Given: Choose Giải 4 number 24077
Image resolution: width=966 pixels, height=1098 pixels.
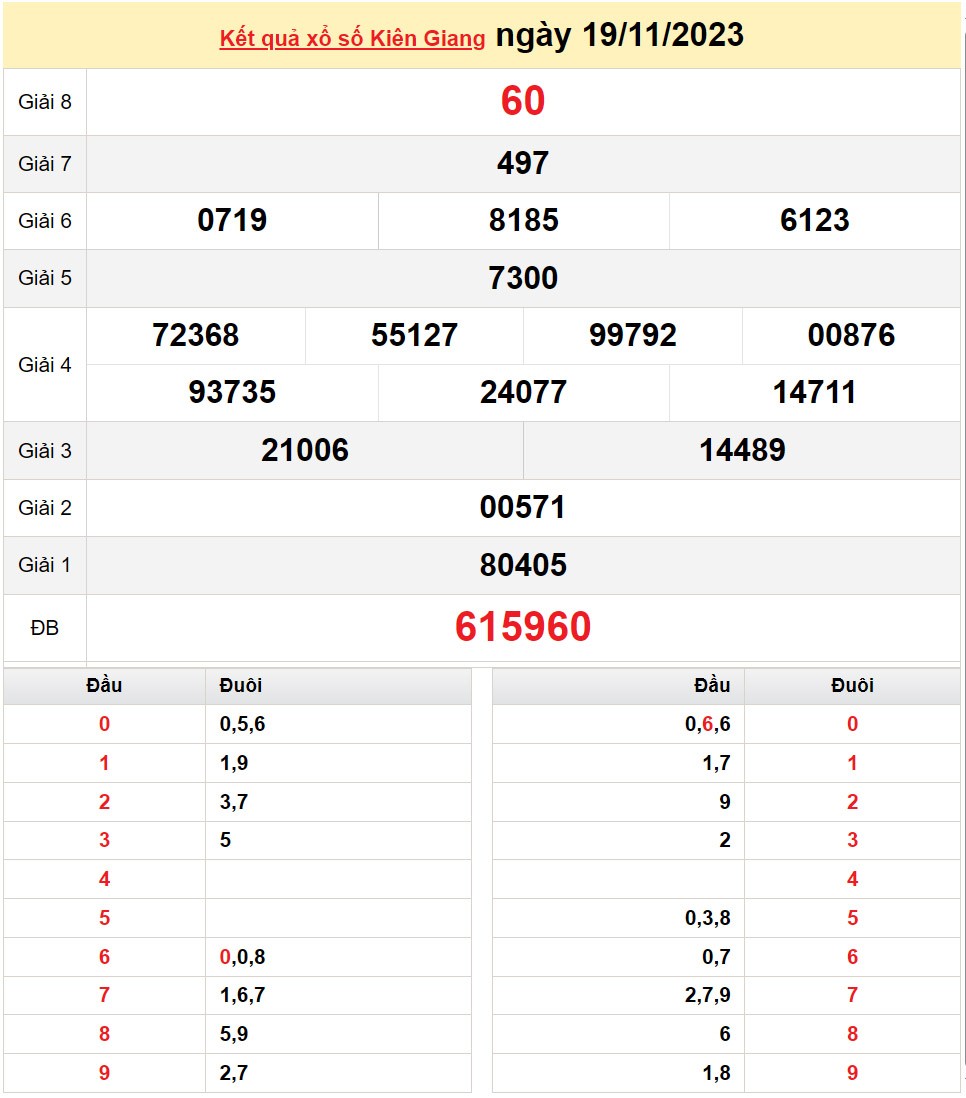Looking at the screenshot, I should [523, 392].
